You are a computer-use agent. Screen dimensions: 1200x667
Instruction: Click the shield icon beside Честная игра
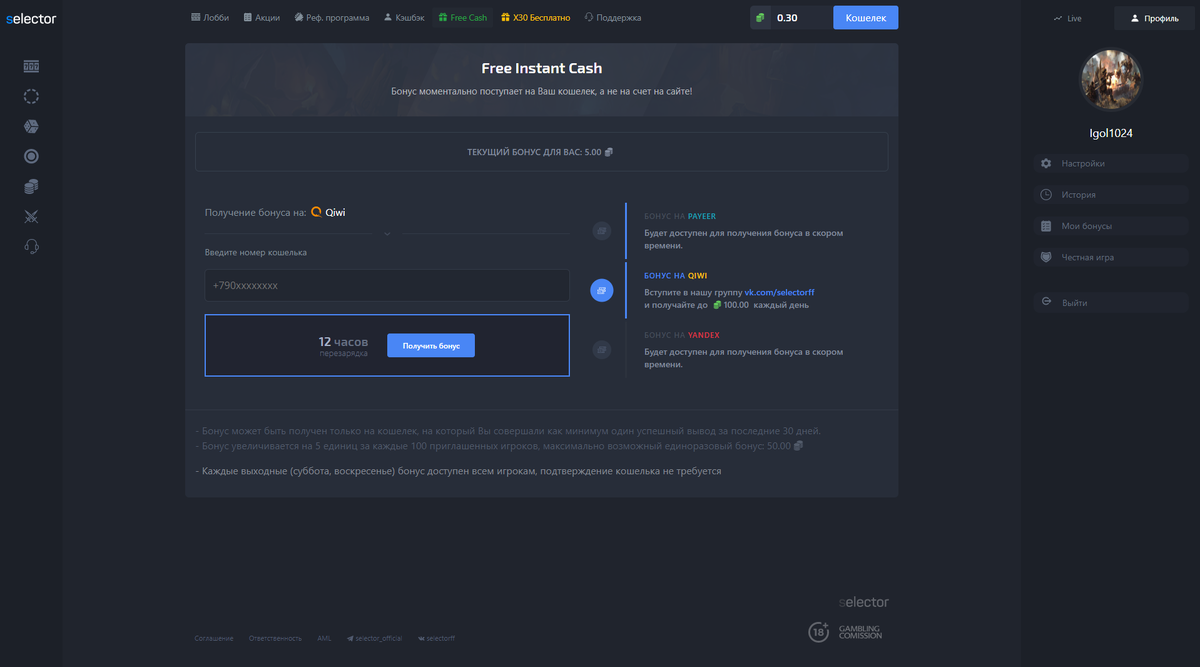(x=1046, y=257)
